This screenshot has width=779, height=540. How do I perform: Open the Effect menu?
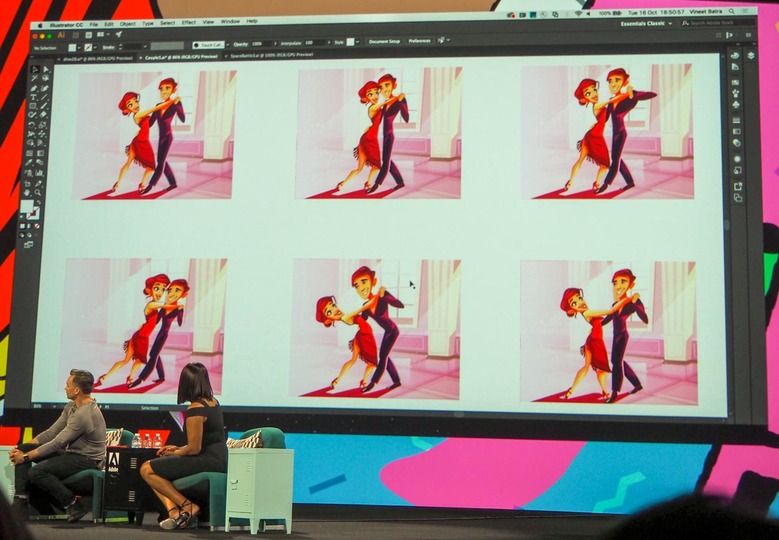click(189, 23)
